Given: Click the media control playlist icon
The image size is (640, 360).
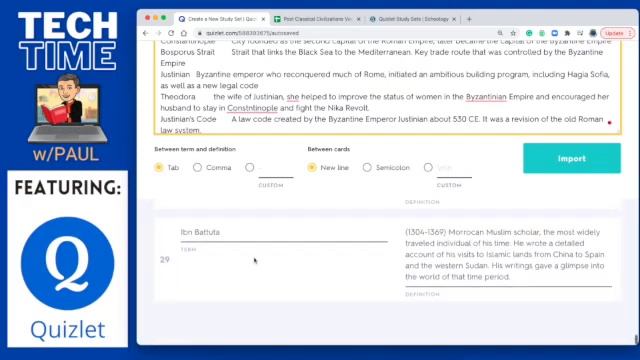Looking at the screenshot, I should 580,33.
